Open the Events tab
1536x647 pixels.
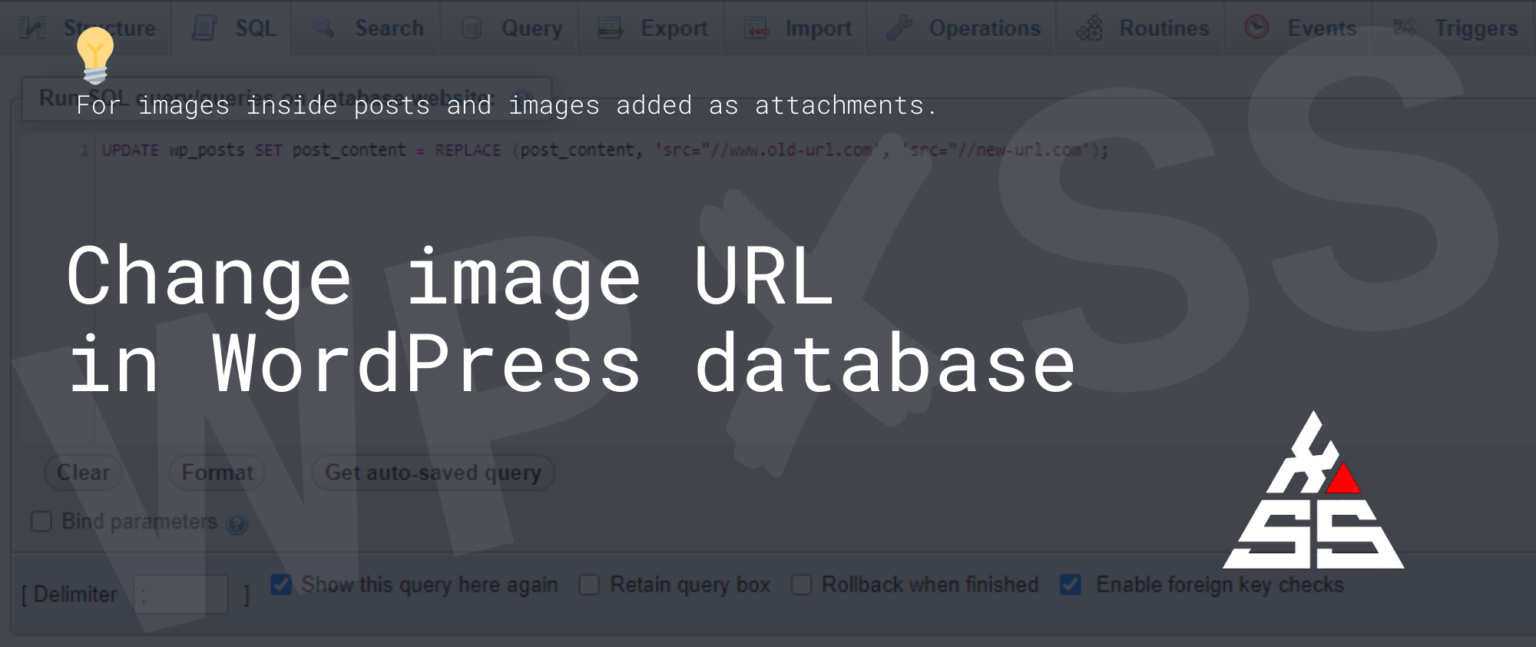(1299, 28)
